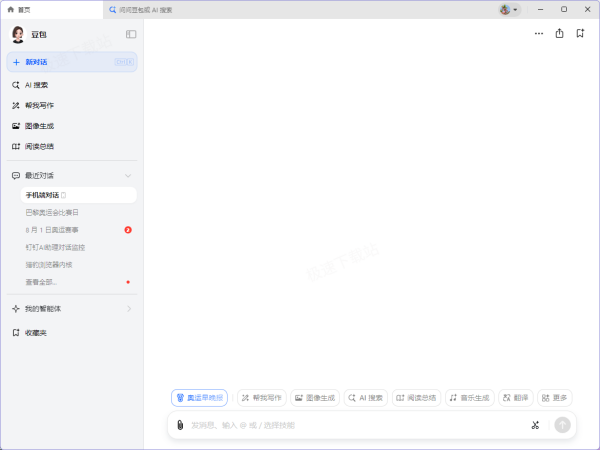Click the 音乐生成 skill button
Image resolution: width=600 pixels, height=450 pixels.
pyautogui.click(x=469, y=398)
